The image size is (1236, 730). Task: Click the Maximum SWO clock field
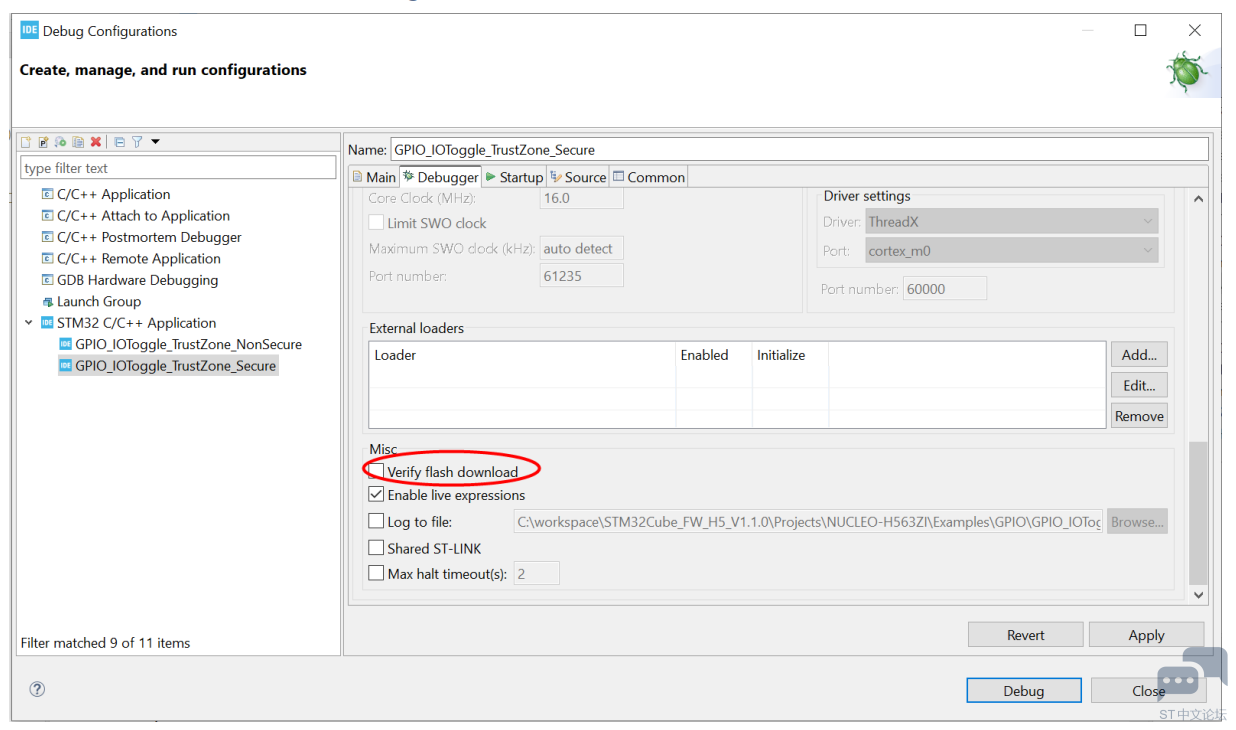click(582, 249)
